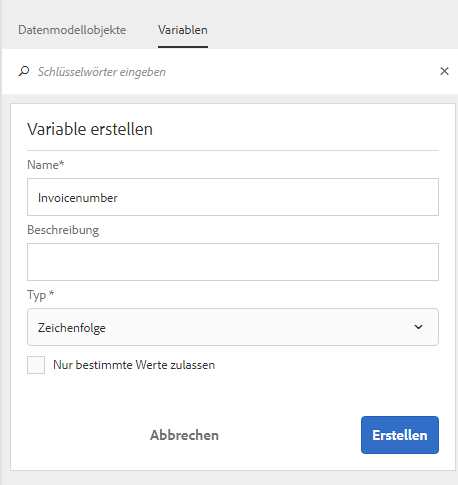Click the Name* field label
Viewport: 458px width, 485px height.
[x=46, y=165]
